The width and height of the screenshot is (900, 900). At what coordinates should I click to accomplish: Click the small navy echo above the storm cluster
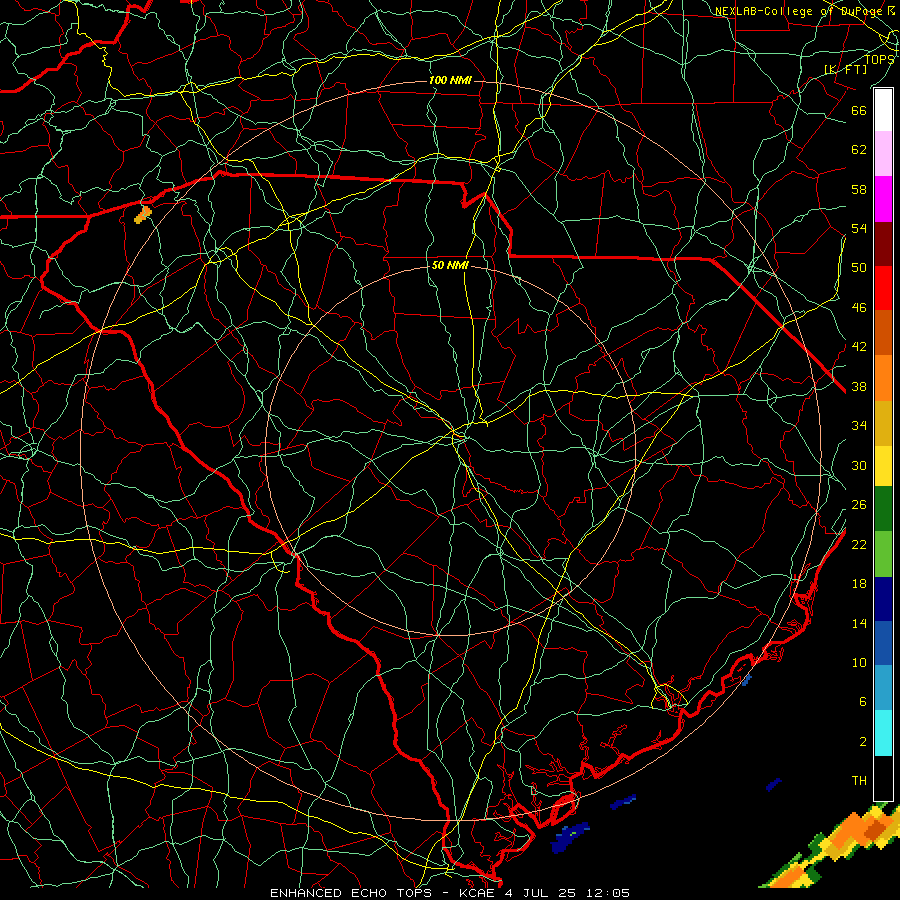tap(774, 784)
